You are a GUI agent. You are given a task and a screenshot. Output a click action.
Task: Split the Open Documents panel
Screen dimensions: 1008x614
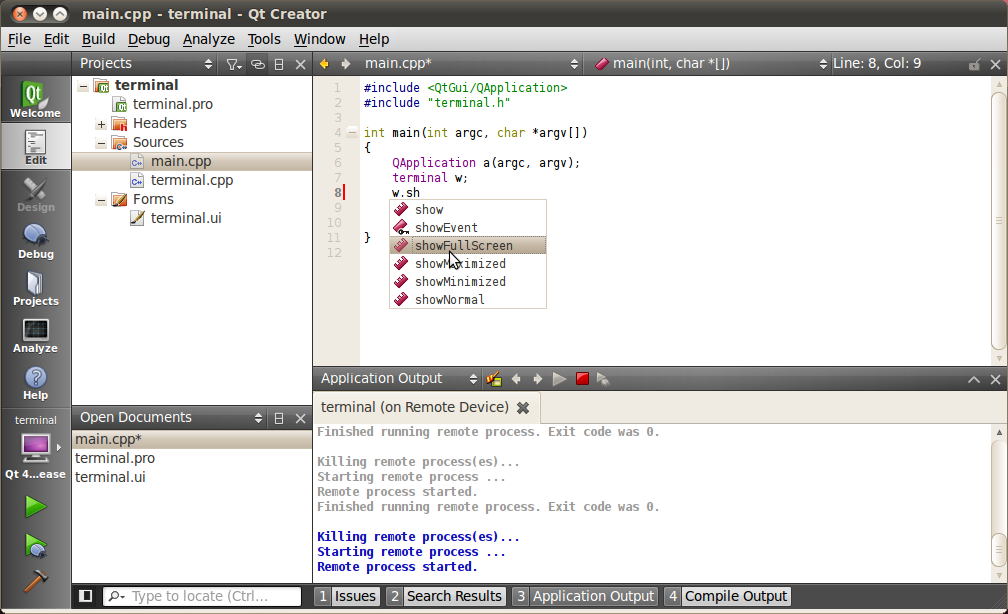click(279, 418)
